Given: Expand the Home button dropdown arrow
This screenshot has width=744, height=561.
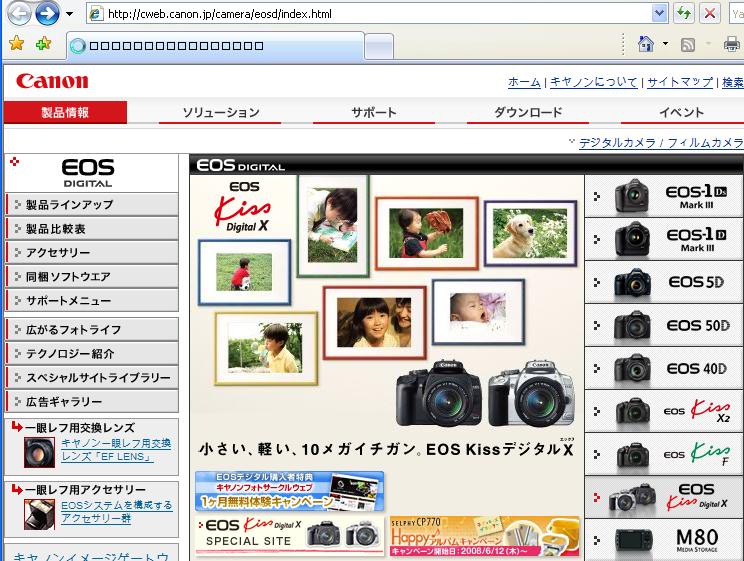Looking at the screenshot, I should tap(665, 44).
